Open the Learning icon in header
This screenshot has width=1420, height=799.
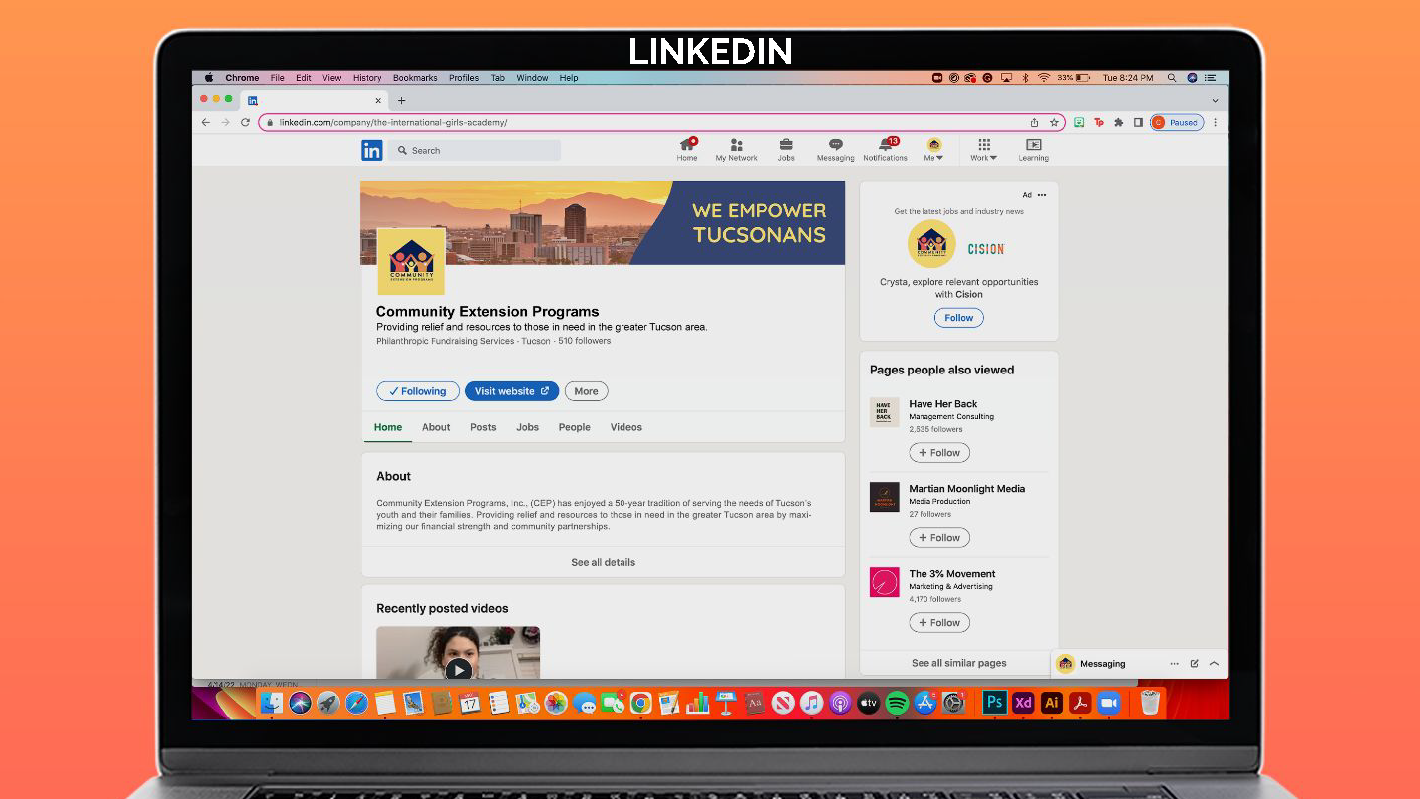coord(1034,150)
